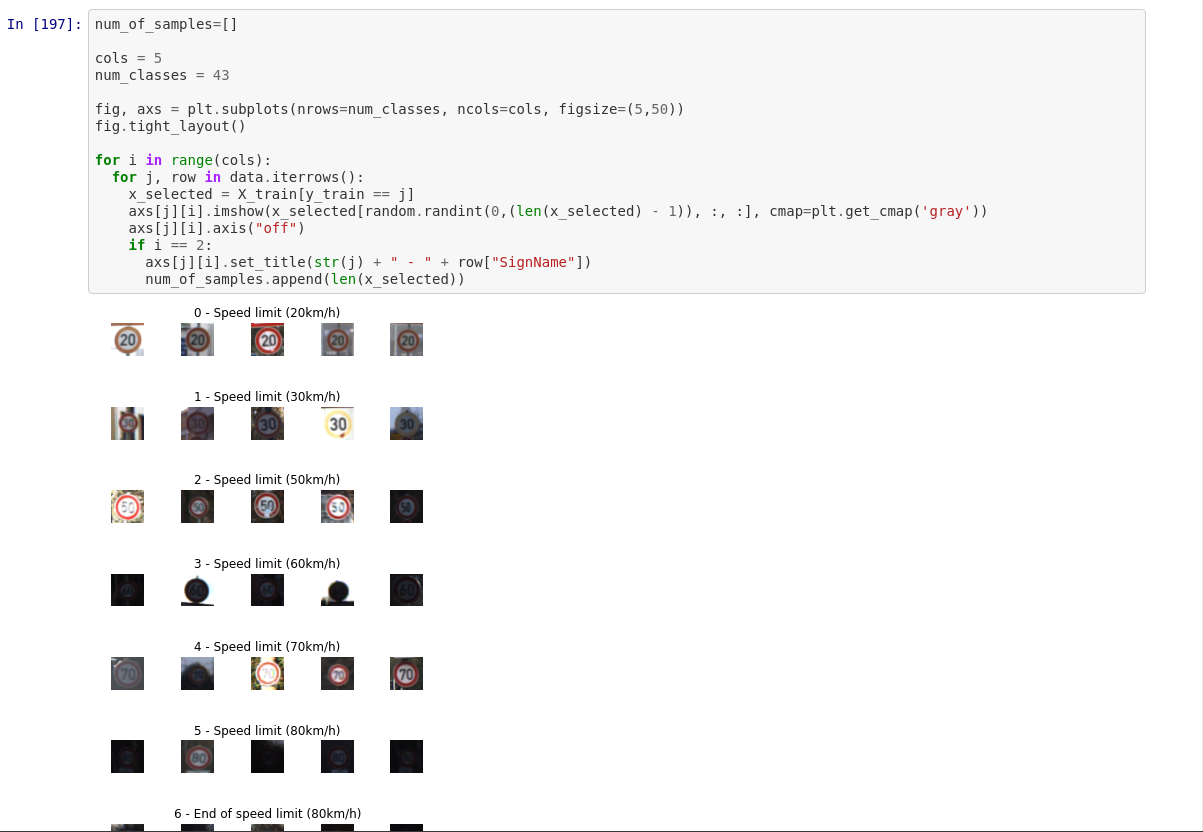Select fourth 70km/h sign sample image
The height and width of the screenshot is (832, 1203).
coord(337,674)
